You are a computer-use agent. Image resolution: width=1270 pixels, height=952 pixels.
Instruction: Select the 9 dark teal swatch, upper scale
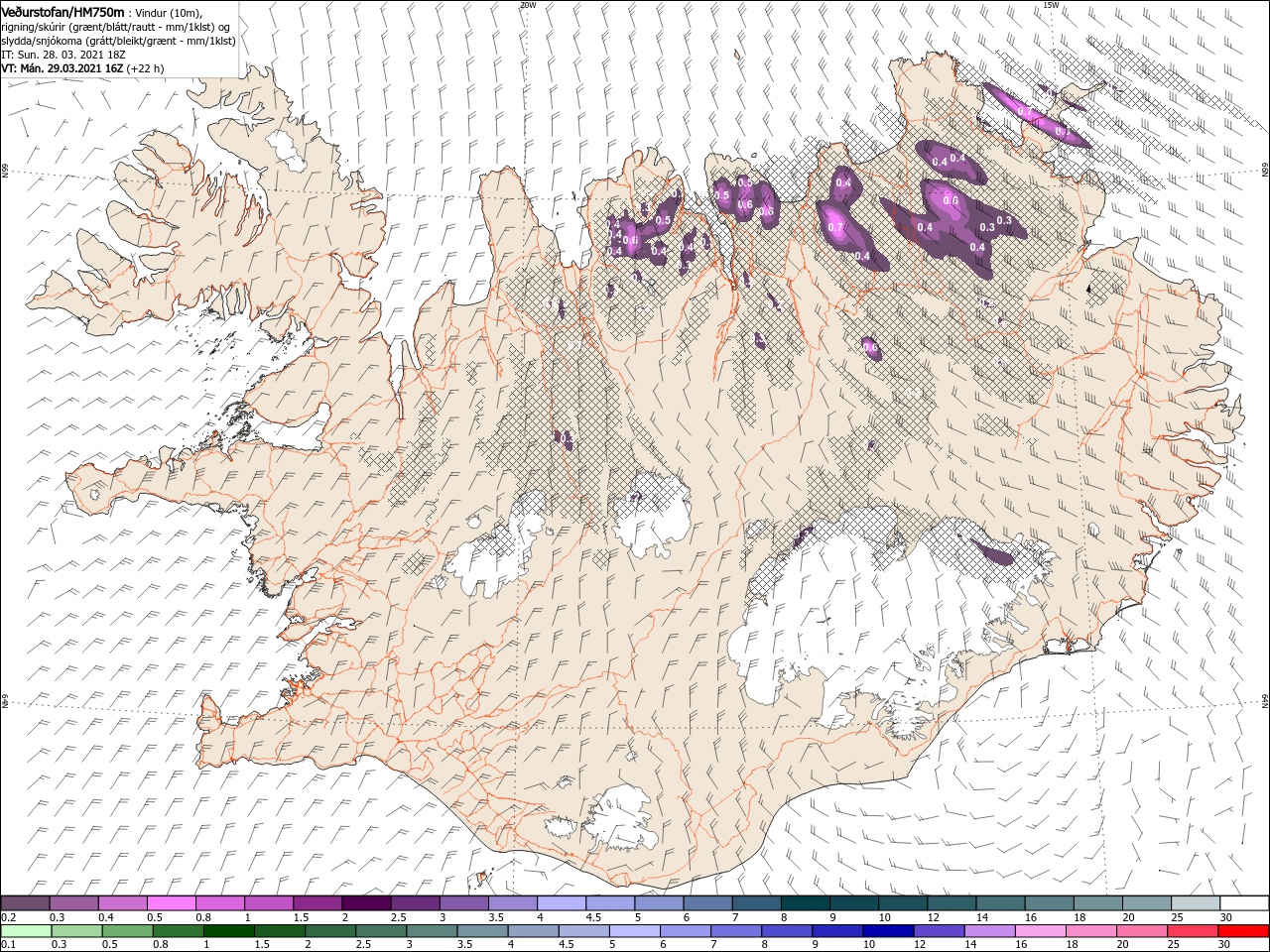click(x=854, y=903)
